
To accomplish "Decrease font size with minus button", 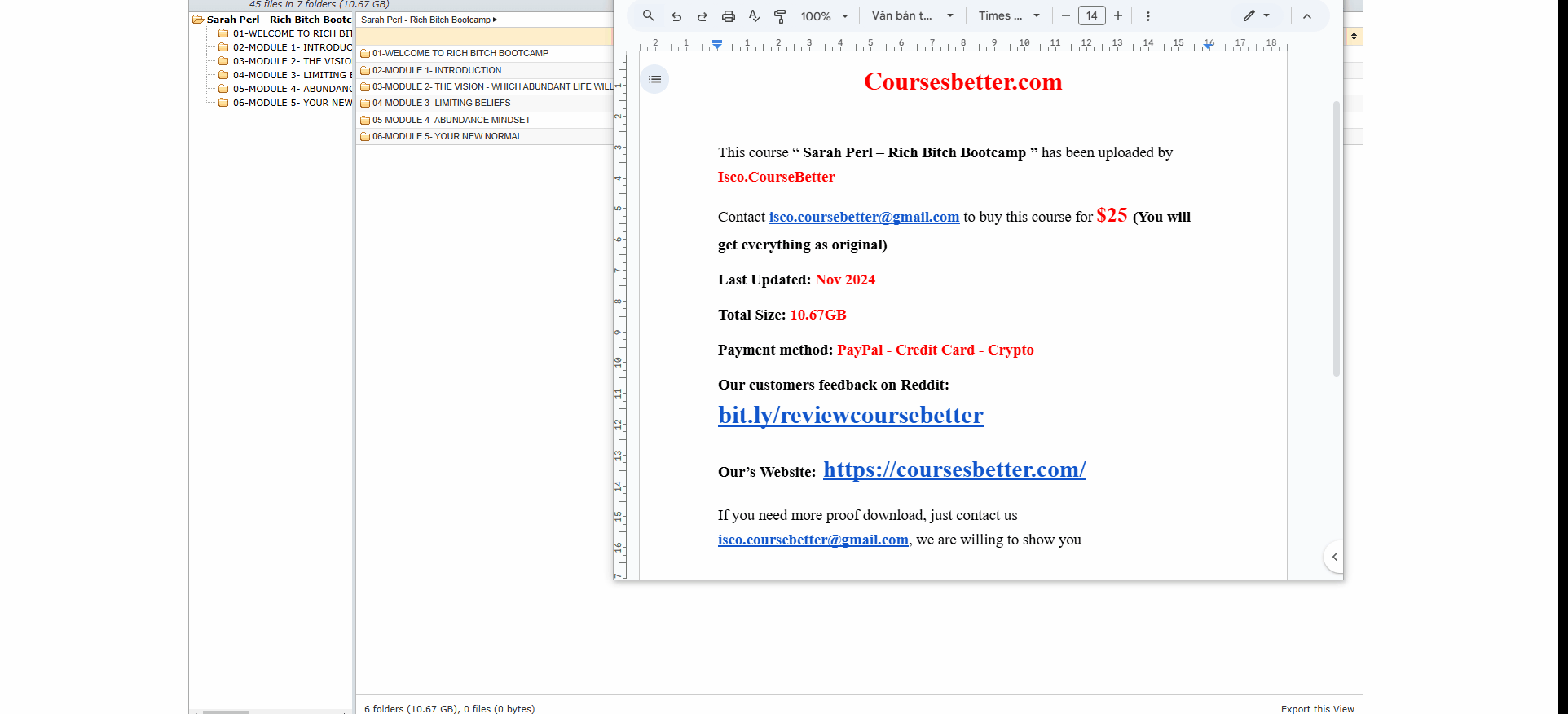I will coord(1065,16).
